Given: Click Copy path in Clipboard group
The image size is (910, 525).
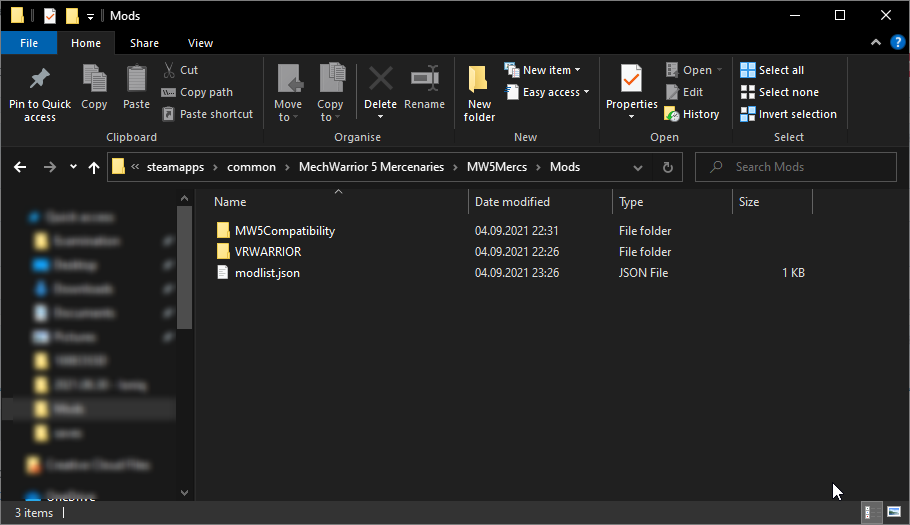Looking at the screenshot, I should coord(197,92).
